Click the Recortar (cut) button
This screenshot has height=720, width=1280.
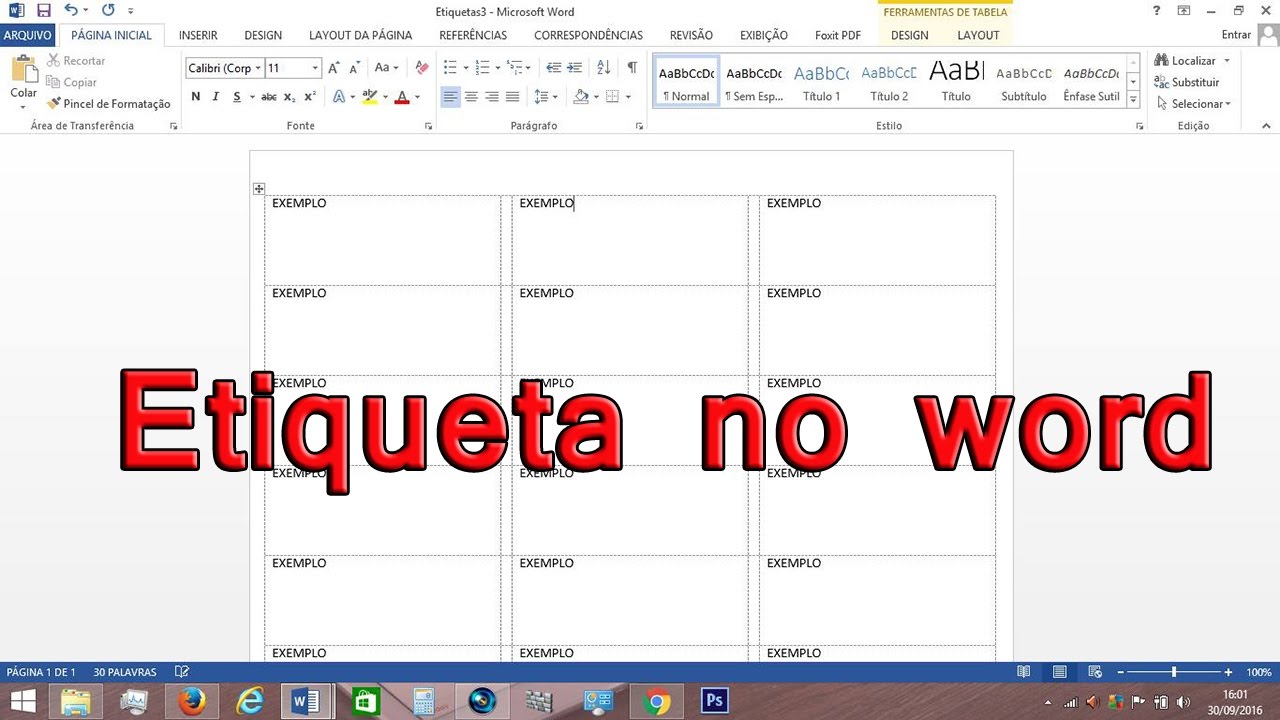point(76,61)
